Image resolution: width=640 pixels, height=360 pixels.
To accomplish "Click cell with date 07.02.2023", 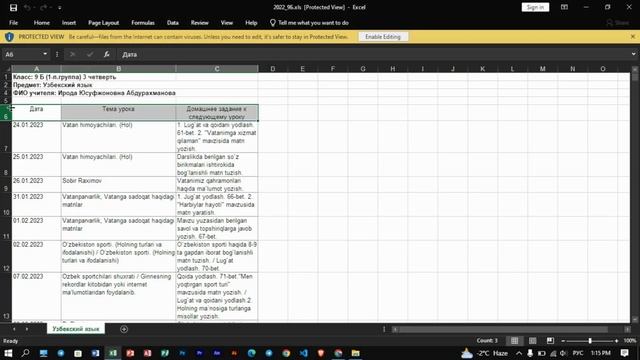I will (x=36, y=296).
